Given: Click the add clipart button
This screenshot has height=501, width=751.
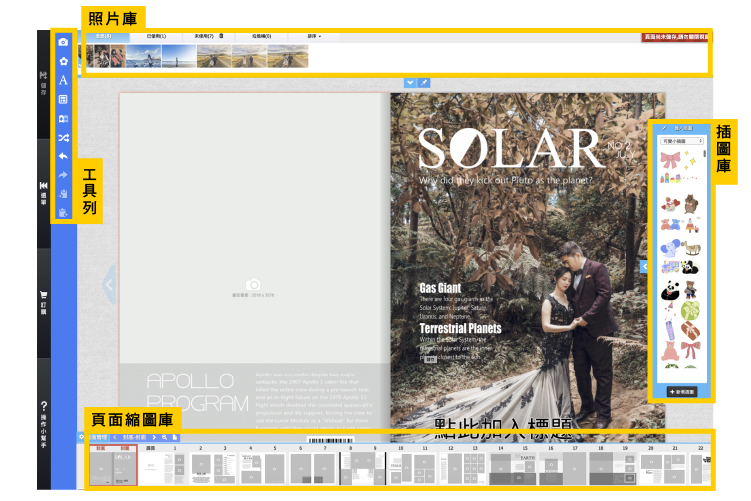Looking at the screenshot, I should pos(682,391).
